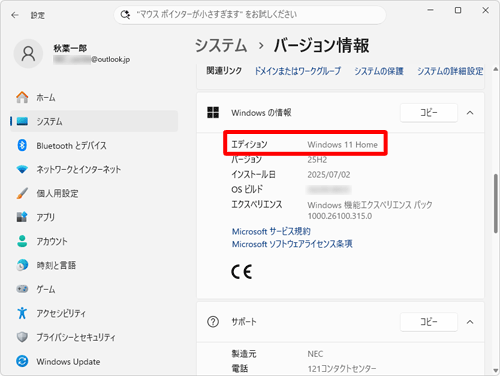Click the Windows Update sync icon

[x=22, y=361]
